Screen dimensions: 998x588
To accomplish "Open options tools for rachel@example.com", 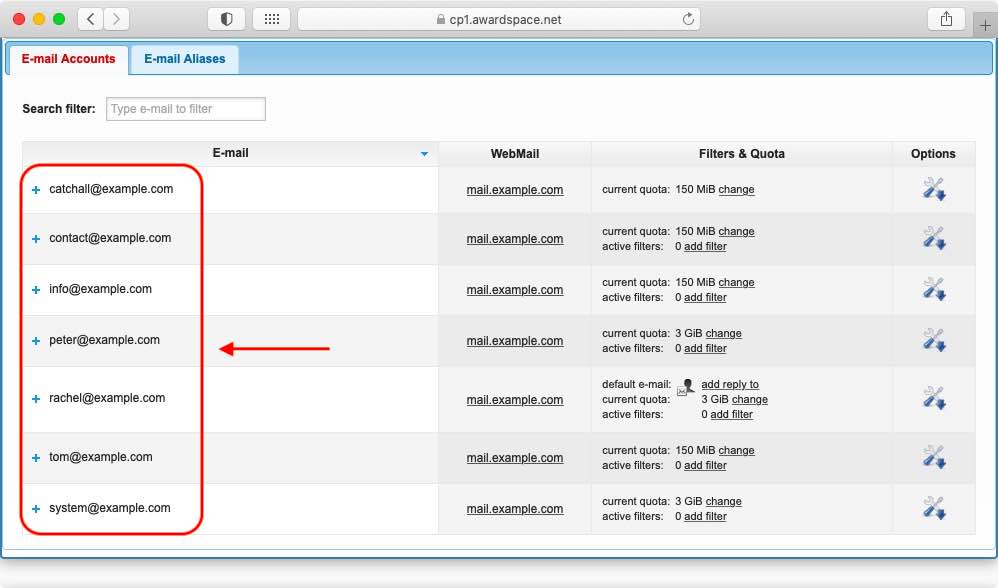I will [932, 399].
